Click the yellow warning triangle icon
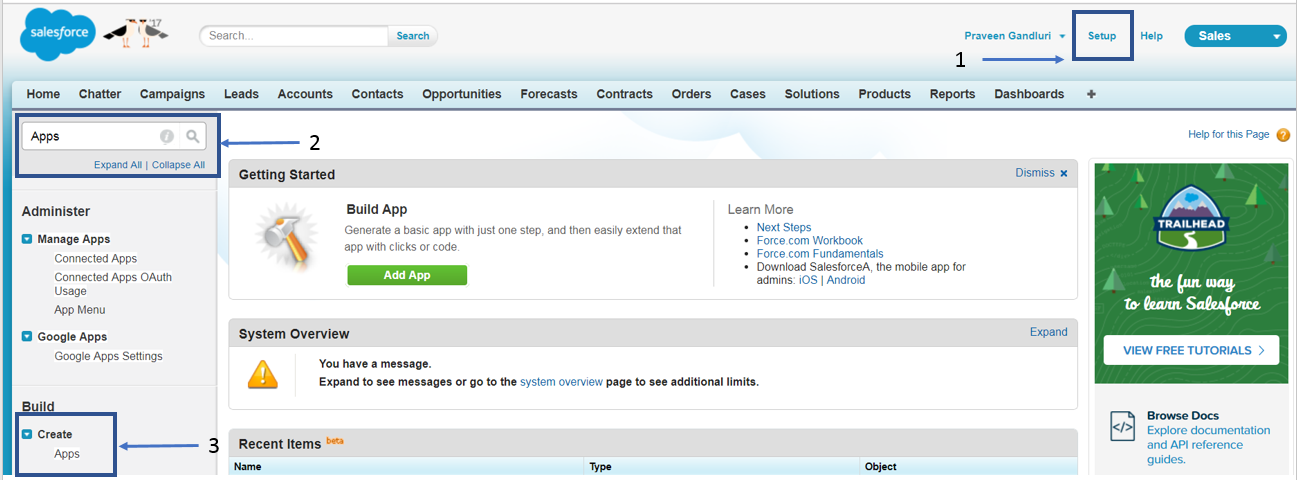1297x480 pixels. click(x=262, y=374)
